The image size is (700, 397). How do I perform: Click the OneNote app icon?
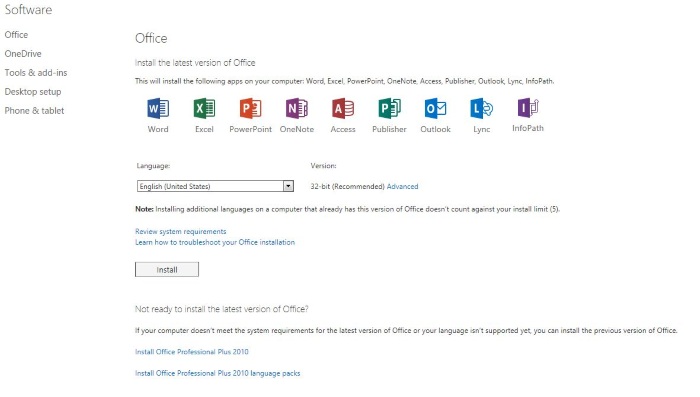(297, 108)
